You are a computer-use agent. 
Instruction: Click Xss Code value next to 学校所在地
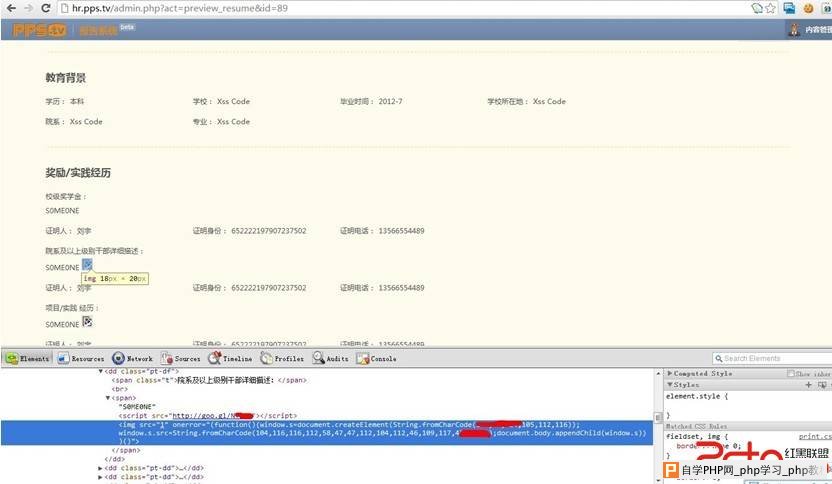point(549,101)
